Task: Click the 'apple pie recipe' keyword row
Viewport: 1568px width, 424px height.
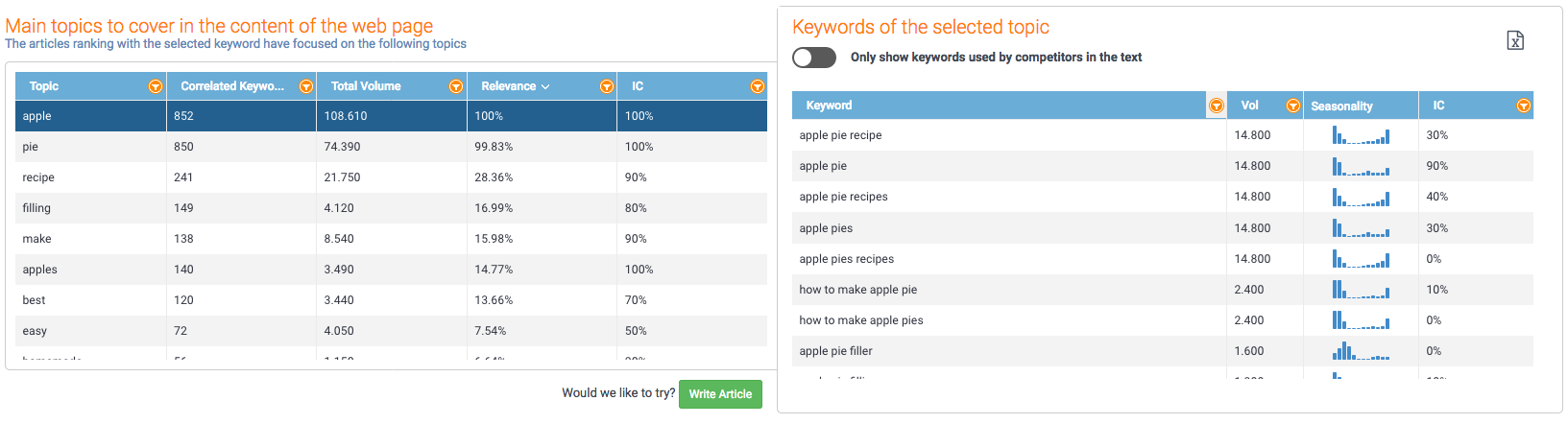Action: pyautogui.click(x=1163, y=135)
